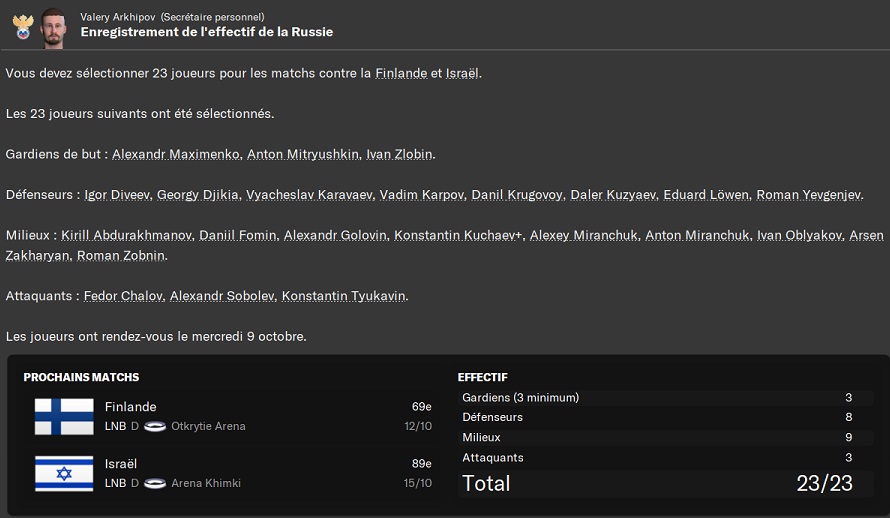
Task: Open the Israël link in the message
Action: (x=462, y=73)
